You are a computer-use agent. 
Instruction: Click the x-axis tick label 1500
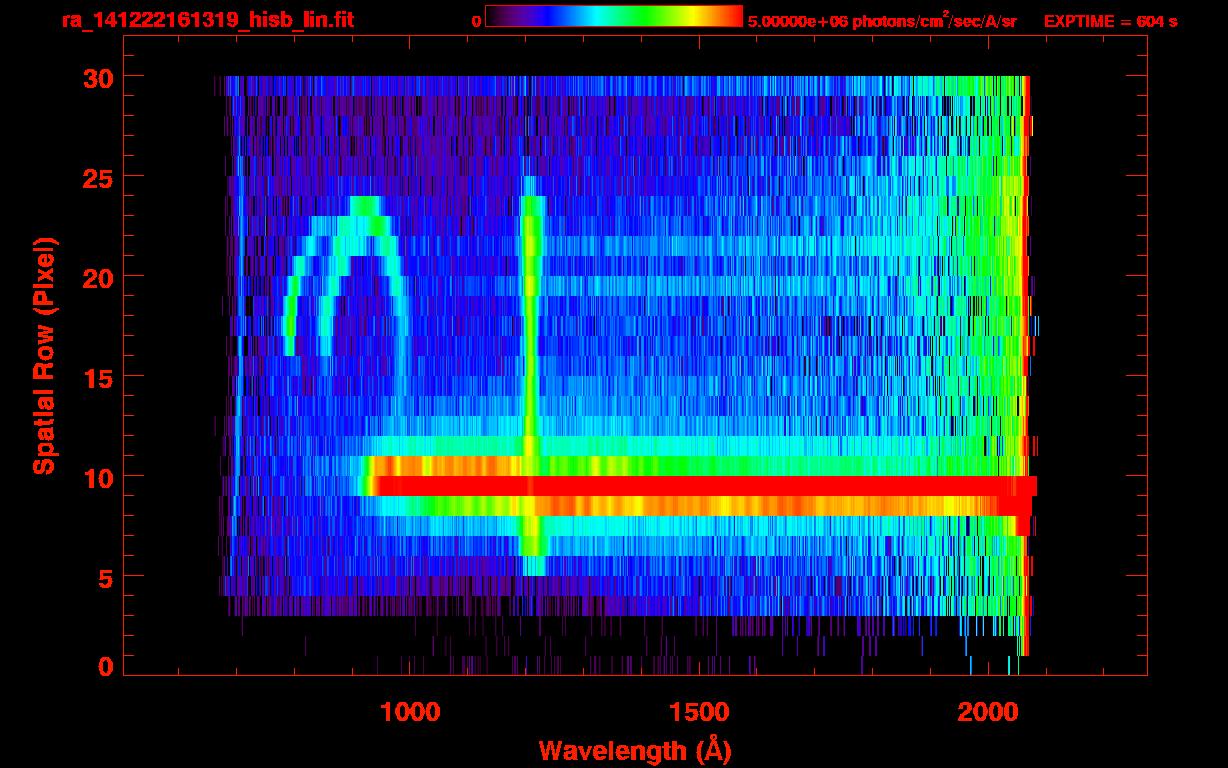tap(699, 712)
